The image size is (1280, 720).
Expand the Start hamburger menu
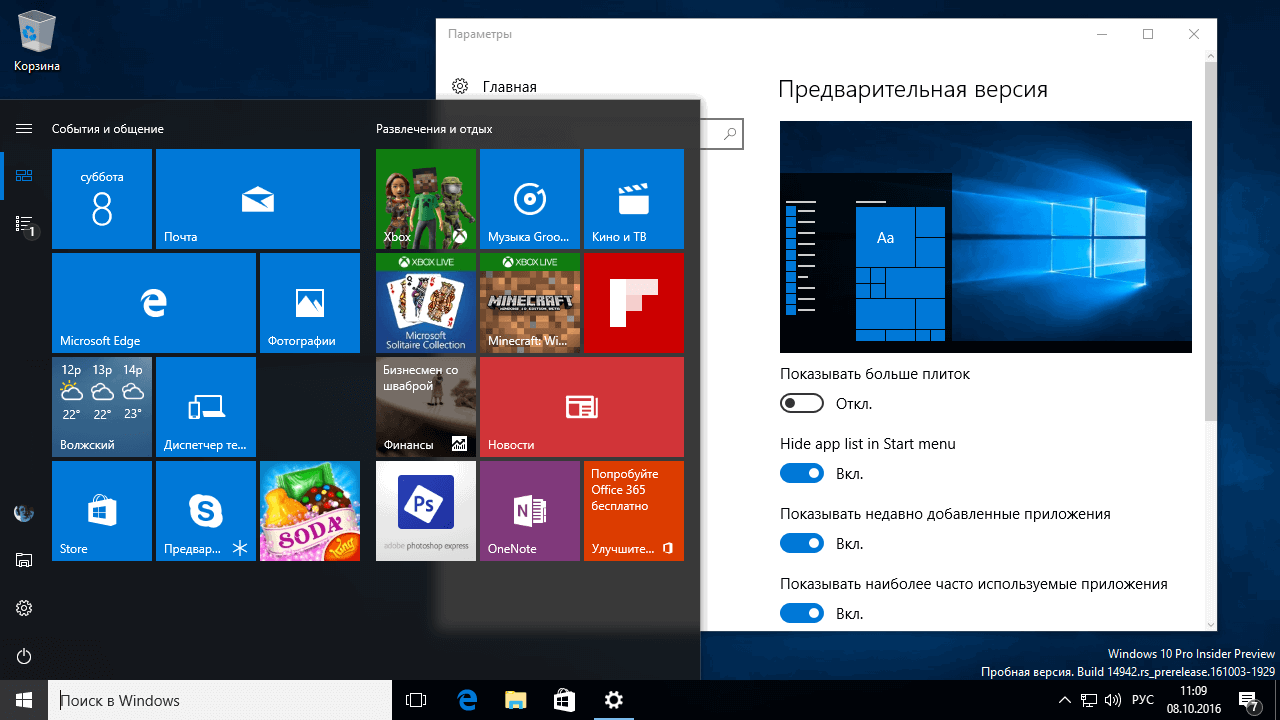[x=24, y=128]
